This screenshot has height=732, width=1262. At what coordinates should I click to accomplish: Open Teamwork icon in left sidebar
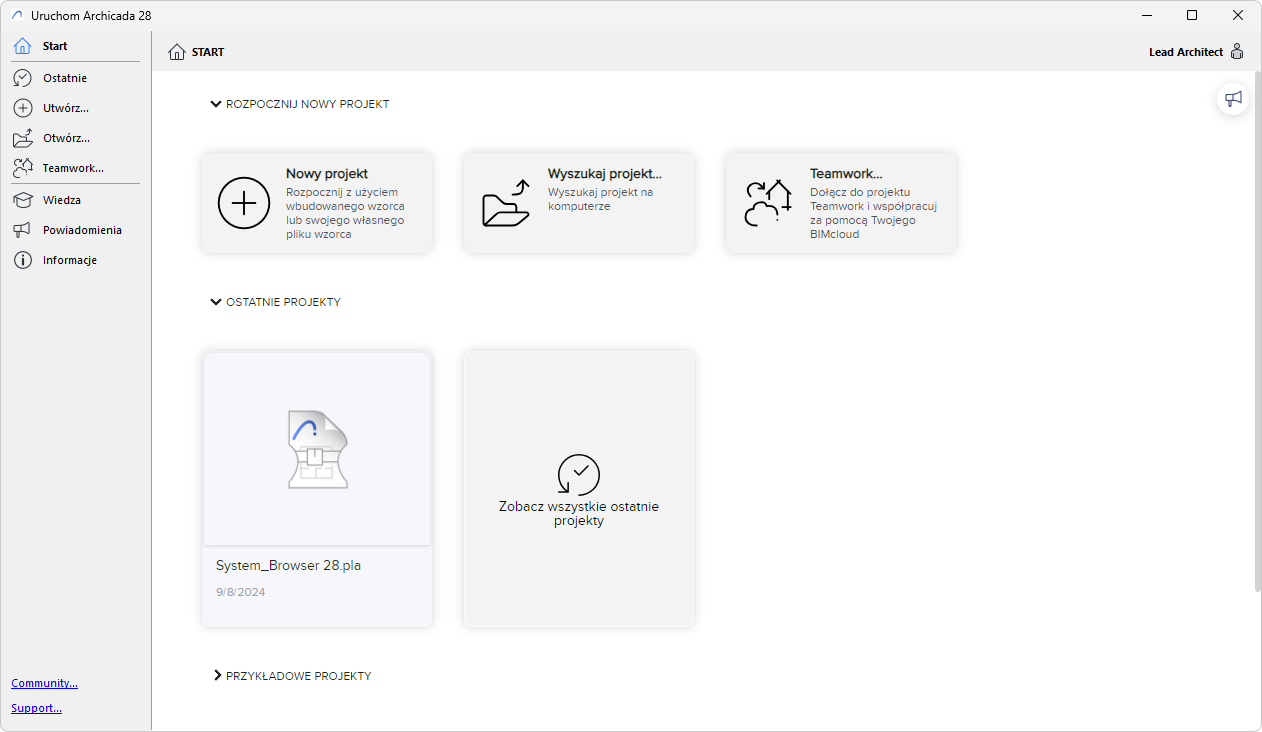tap(22, 168)
